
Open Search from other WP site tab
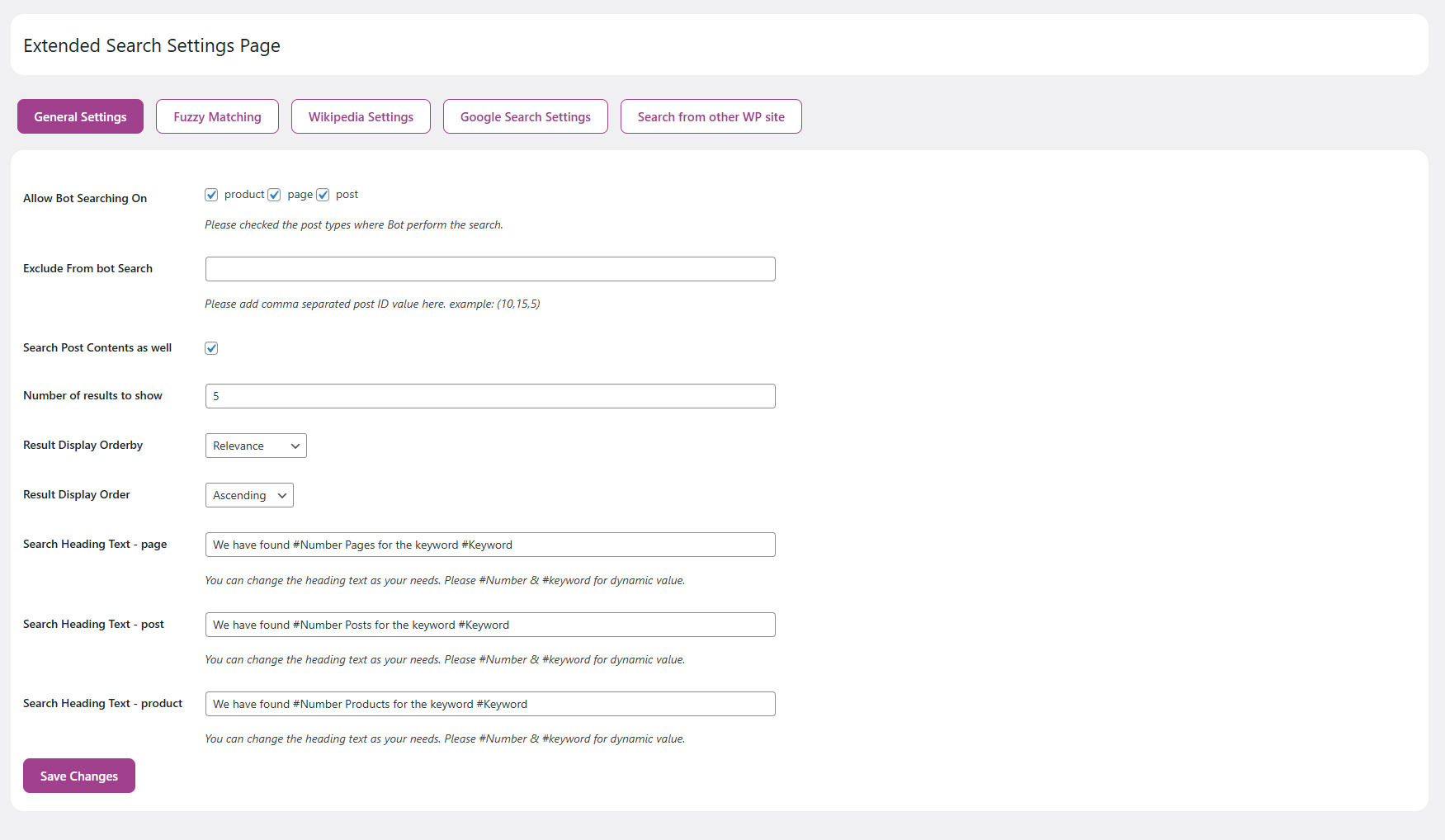pyautogui.click(x=711, y=116)
